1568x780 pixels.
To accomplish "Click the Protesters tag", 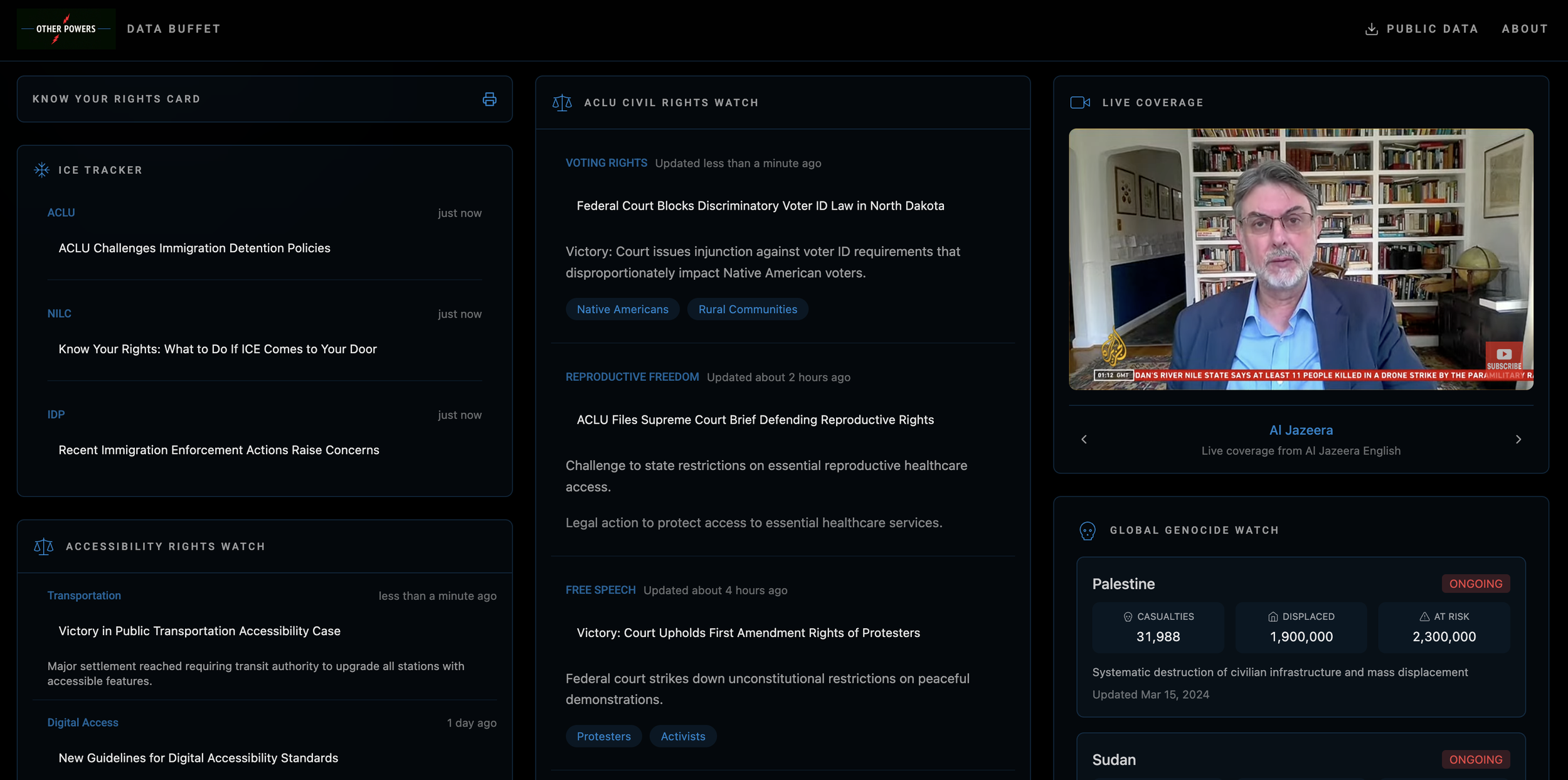I will pos(603,736).
